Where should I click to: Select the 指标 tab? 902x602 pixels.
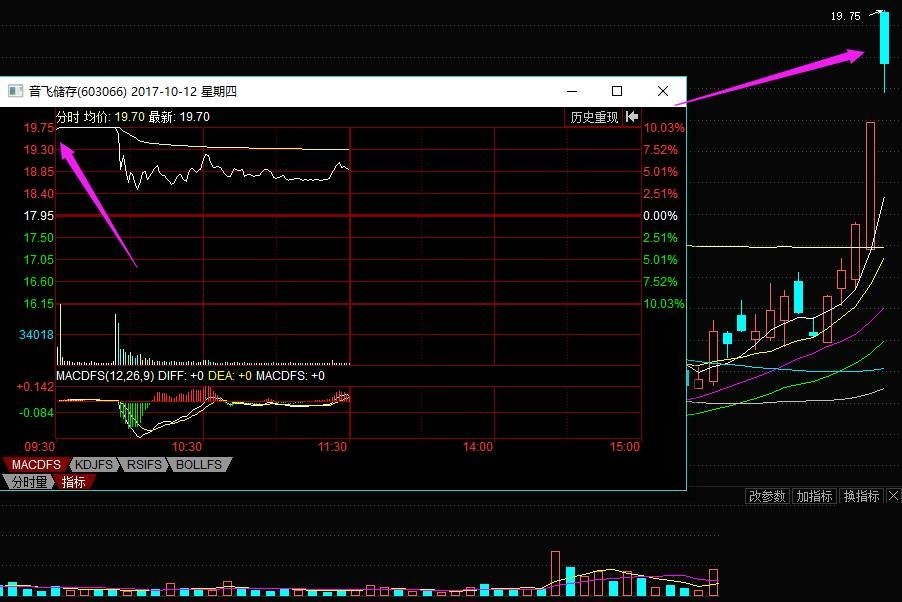pos(74,482)
